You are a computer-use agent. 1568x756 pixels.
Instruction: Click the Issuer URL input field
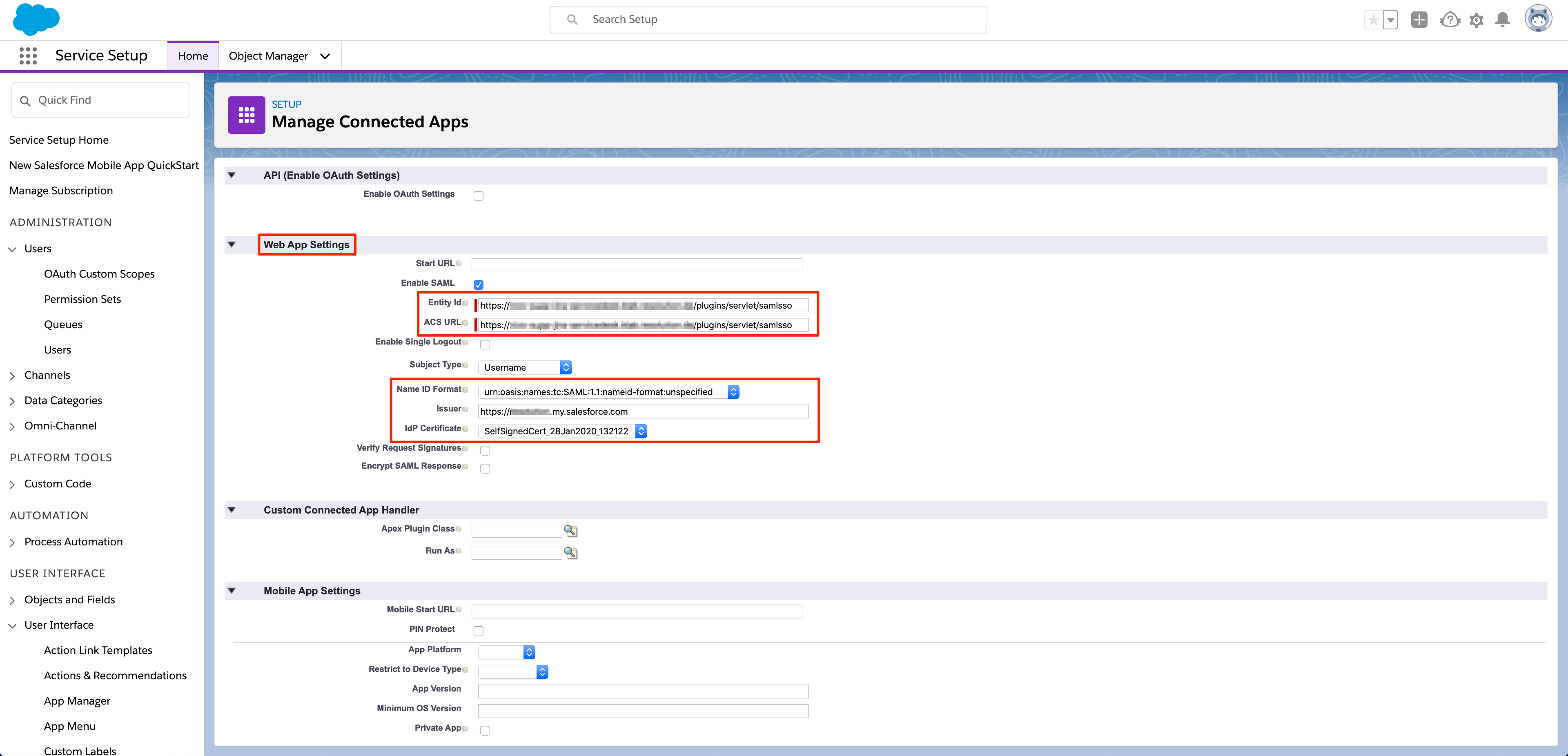[x=644, y=411]
